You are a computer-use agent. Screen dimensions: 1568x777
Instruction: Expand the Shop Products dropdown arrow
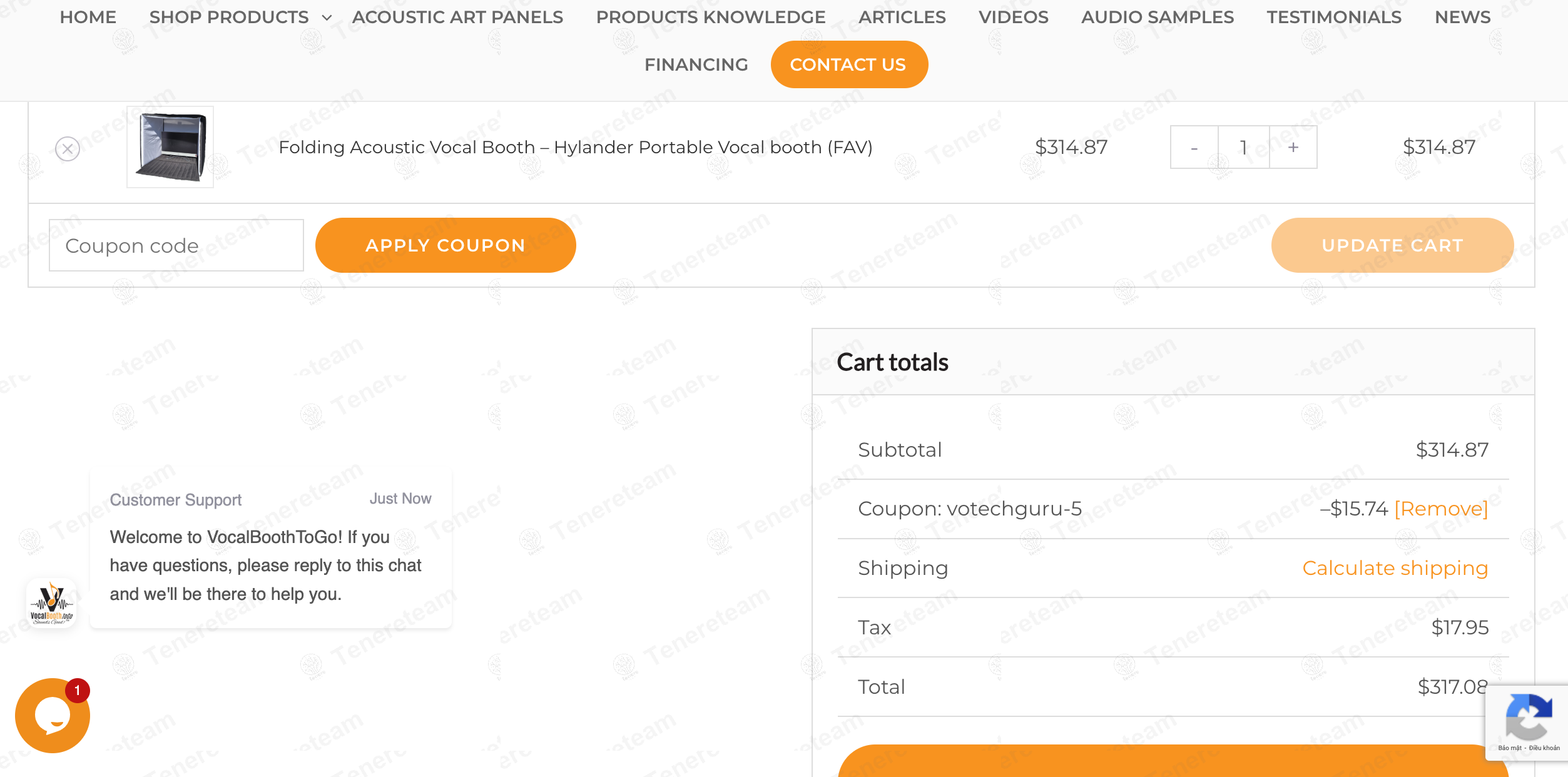327,18
